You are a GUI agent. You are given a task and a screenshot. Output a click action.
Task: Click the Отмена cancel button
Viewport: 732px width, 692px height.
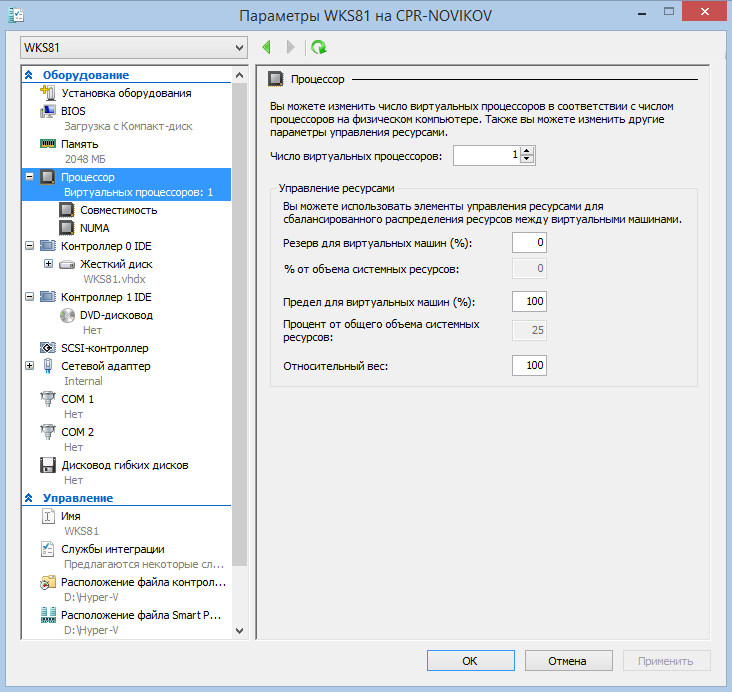click(568, 661)
